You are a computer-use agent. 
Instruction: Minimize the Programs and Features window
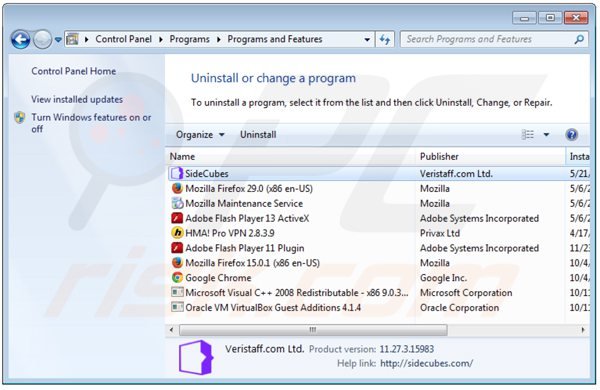point(525,18)
